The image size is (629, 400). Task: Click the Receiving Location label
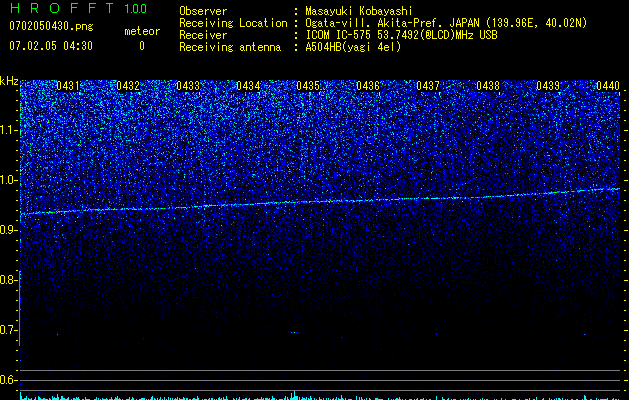tap(233, 23)
